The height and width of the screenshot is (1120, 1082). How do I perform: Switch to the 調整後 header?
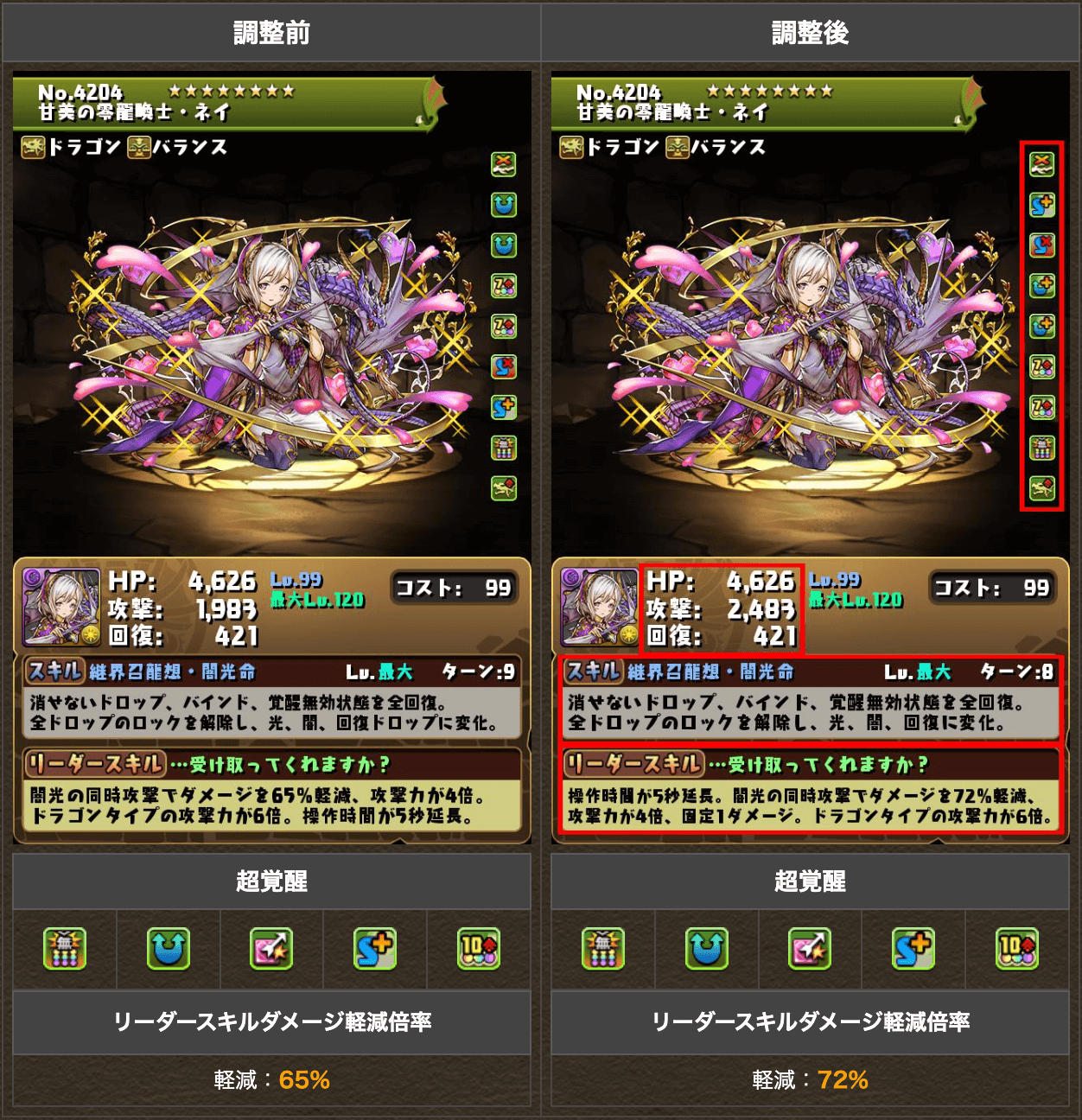811,33
